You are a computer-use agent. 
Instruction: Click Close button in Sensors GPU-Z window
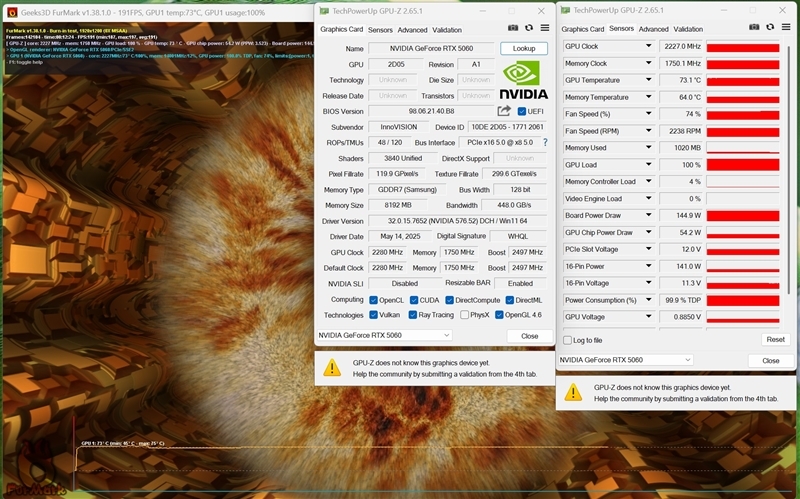pyautogui.click(x=770, y=360)
